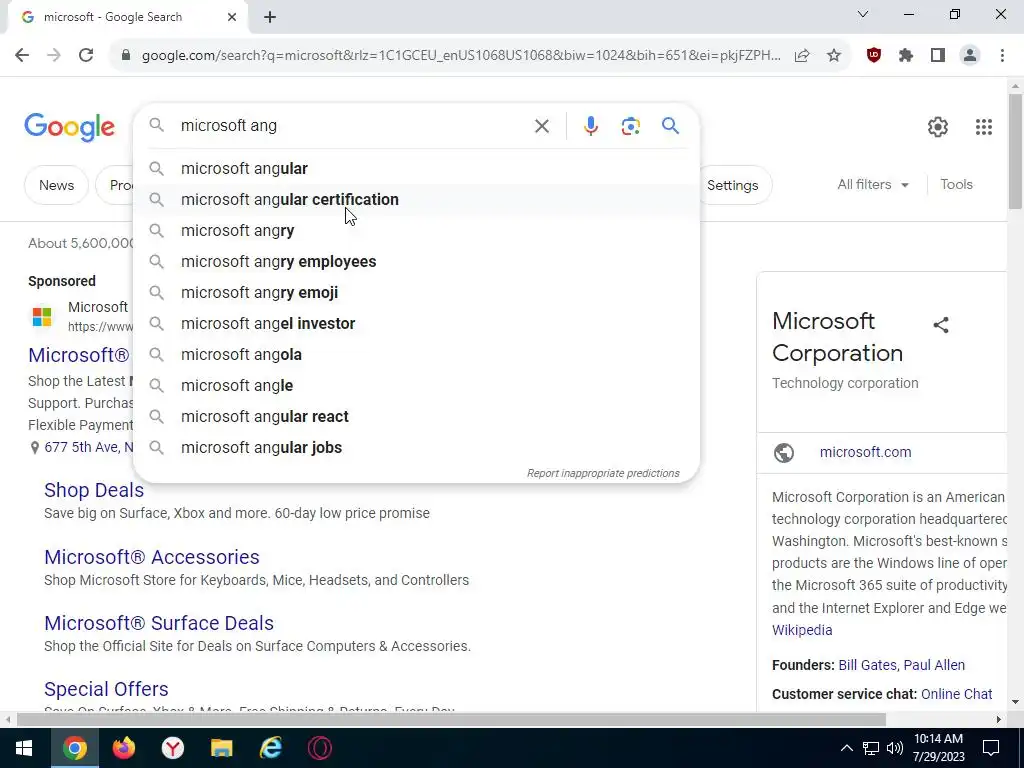Click the blue magnifier search button
The height and width of the screenshot is (768, 1024).
click(671, 125)
